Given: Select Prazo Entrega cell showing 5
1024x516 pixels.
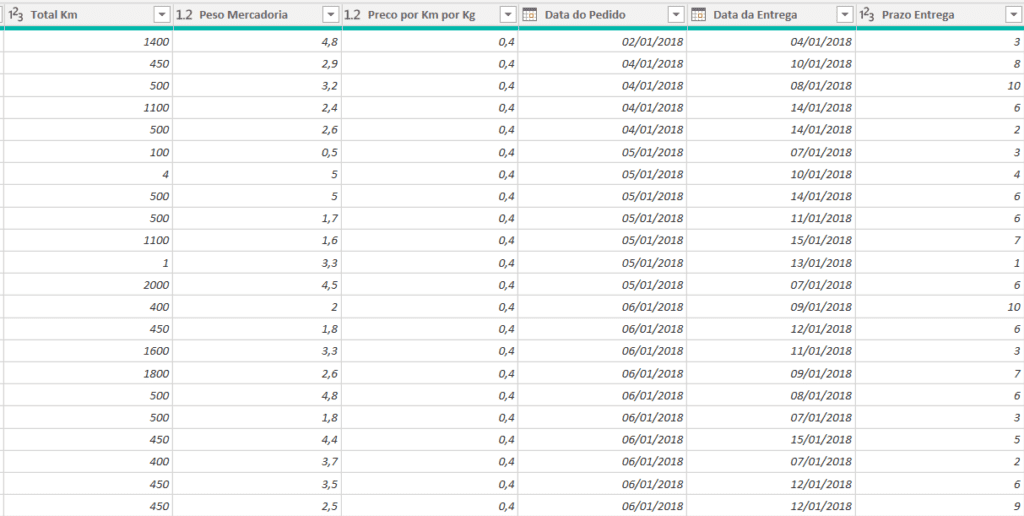Looking at the screenshot, I should [x=940, y=440].
